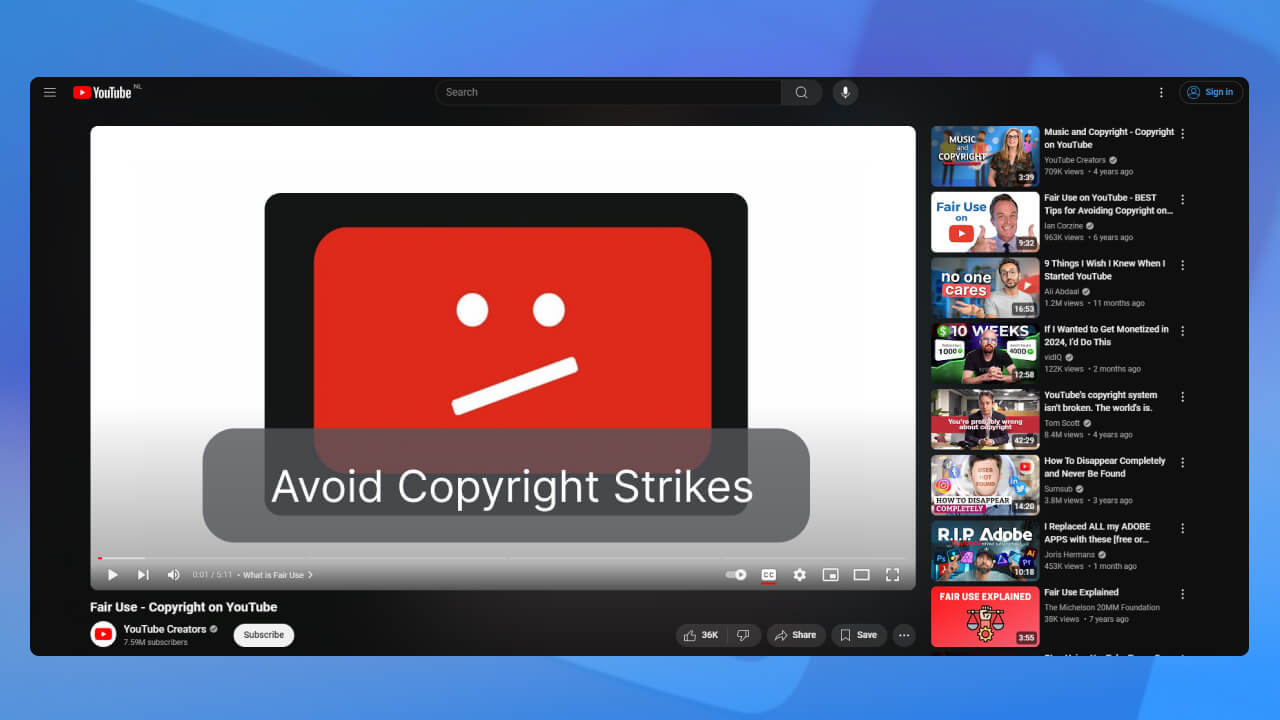Click title 'If I Wanted to Get Monetized in 2024'
This screenshot has height=720, width=1280.
pos(1106,335)
